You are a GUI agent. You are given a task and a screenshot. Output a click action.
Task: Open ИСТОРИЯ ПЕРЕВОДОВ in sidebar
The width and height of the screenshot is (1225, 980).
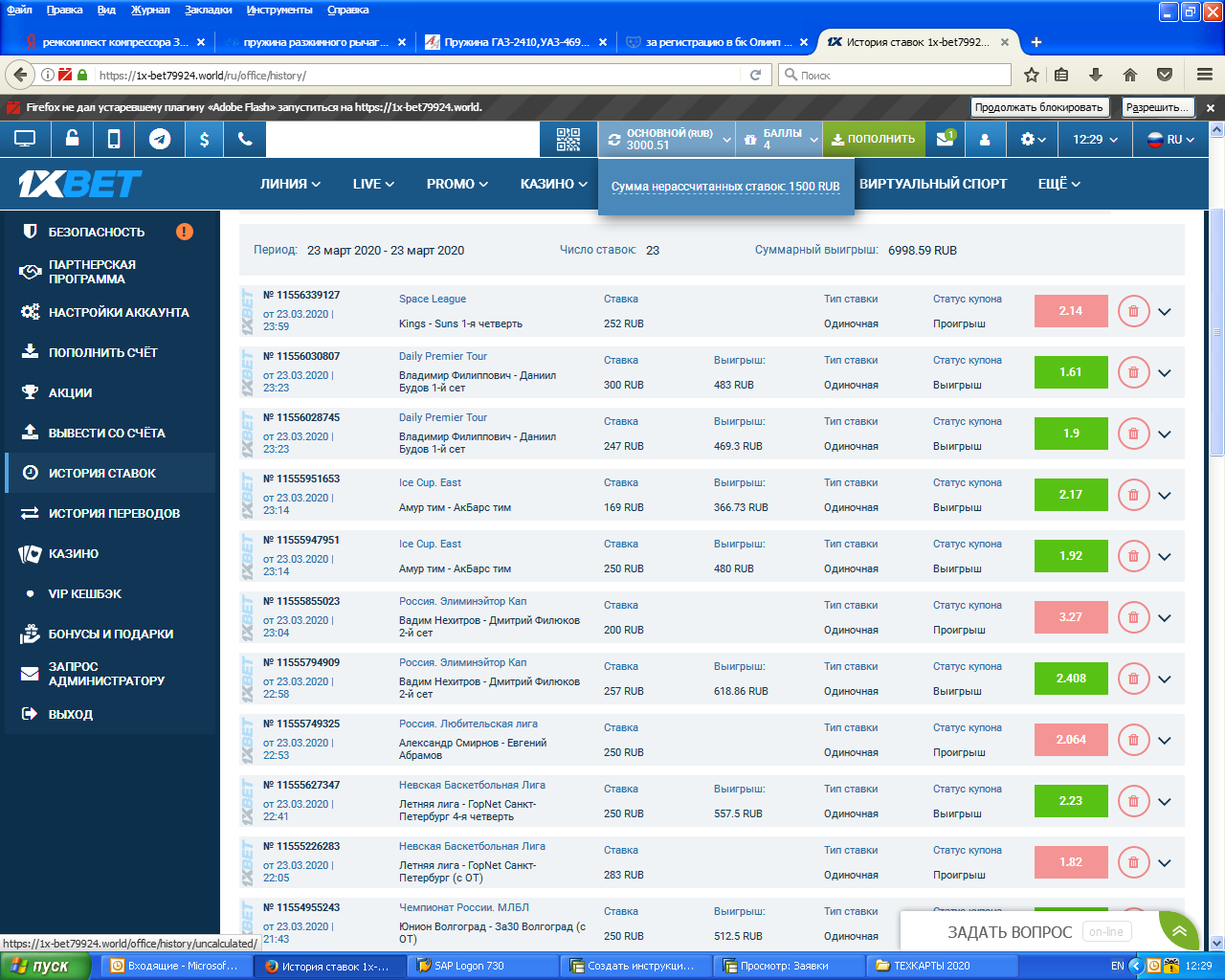[x=114, y=513]
